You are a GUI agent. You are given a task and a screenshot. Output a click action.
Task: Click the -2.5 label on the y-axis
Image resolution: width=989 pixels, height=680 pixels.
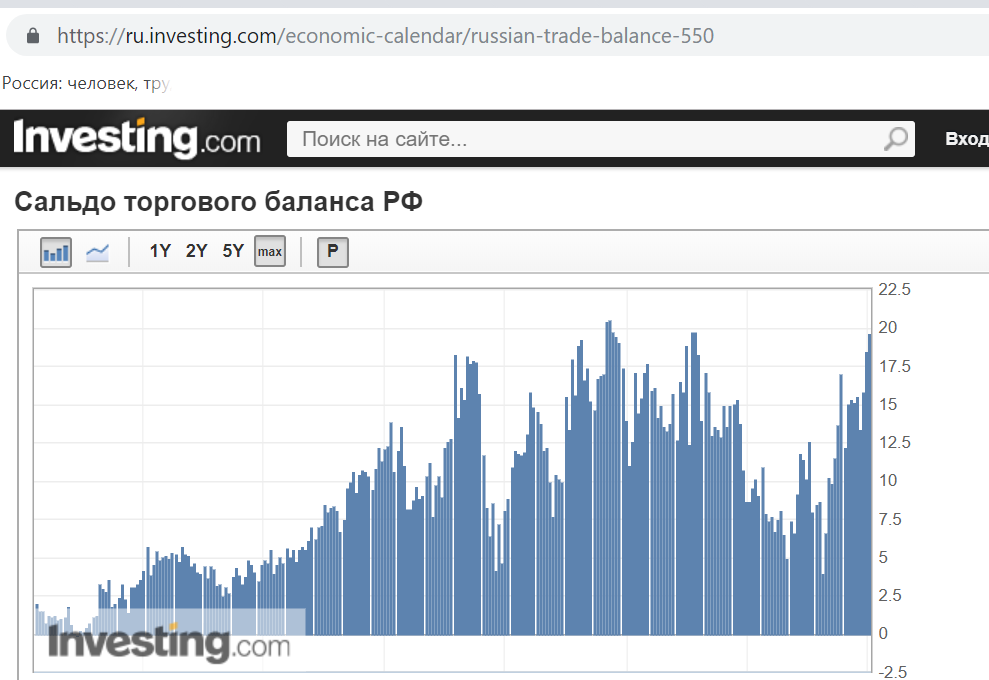893,671
